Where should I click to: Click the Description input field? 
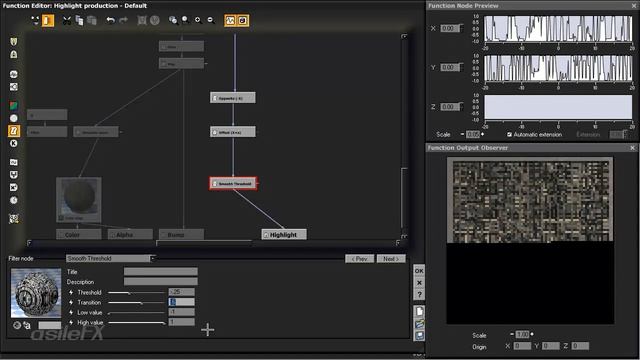pyautogui.click(x=161, y=282)
